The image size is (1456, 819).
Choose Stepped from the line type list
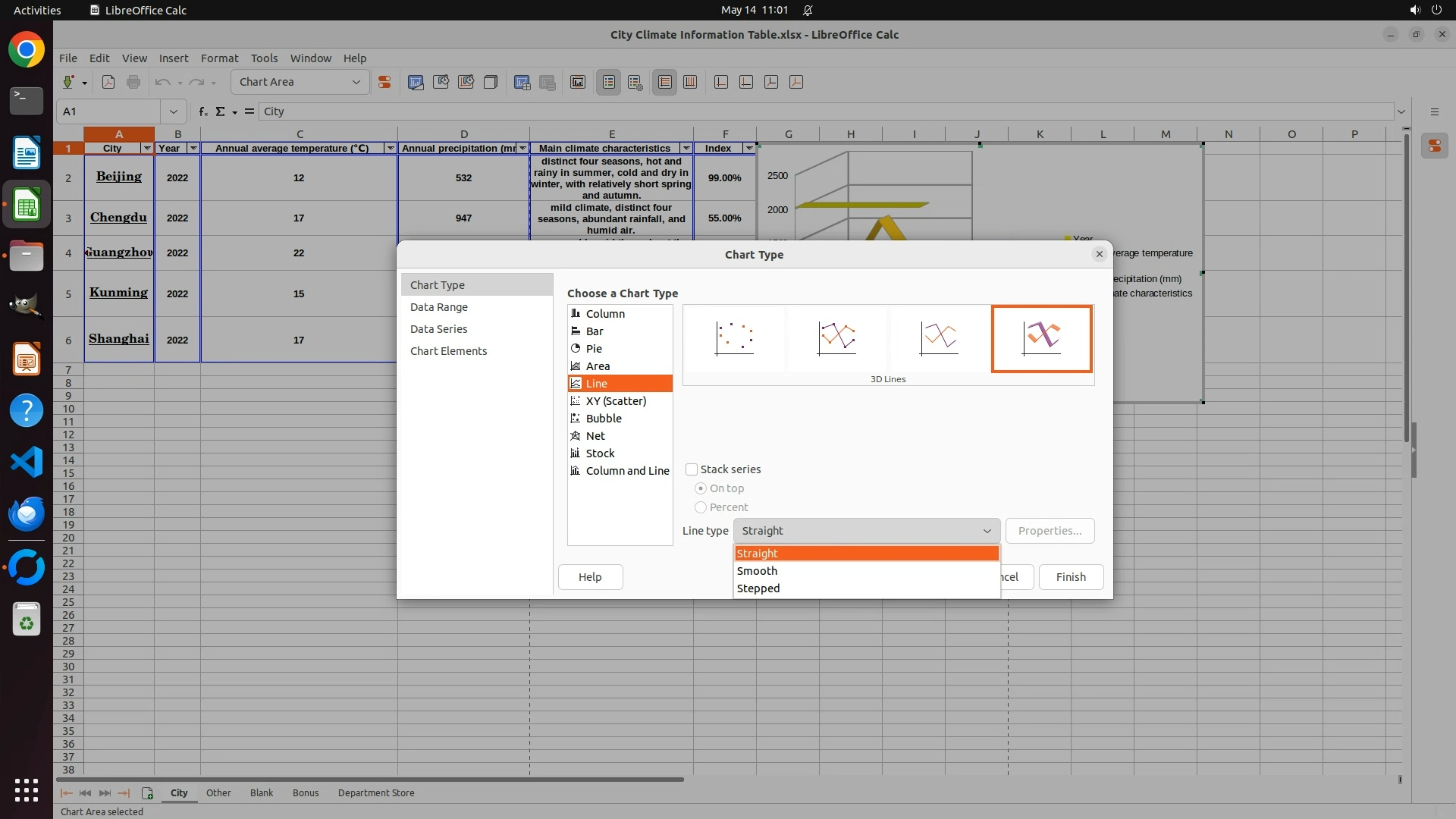pos(758,588)
